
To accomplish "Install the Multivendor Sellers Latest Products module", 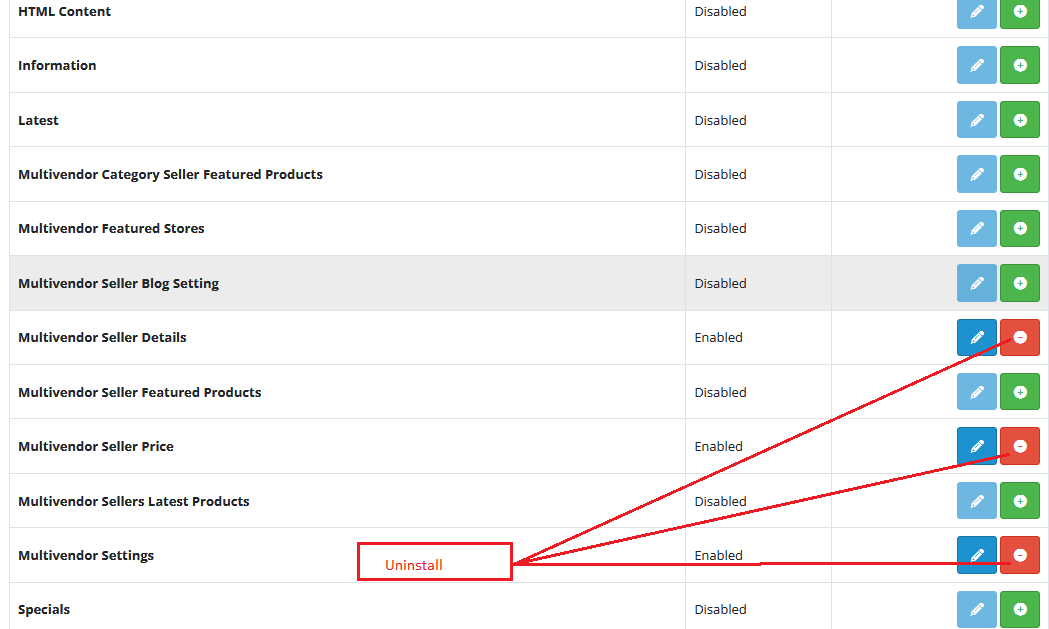I will pyautogui.click(x=1019, y=500).
